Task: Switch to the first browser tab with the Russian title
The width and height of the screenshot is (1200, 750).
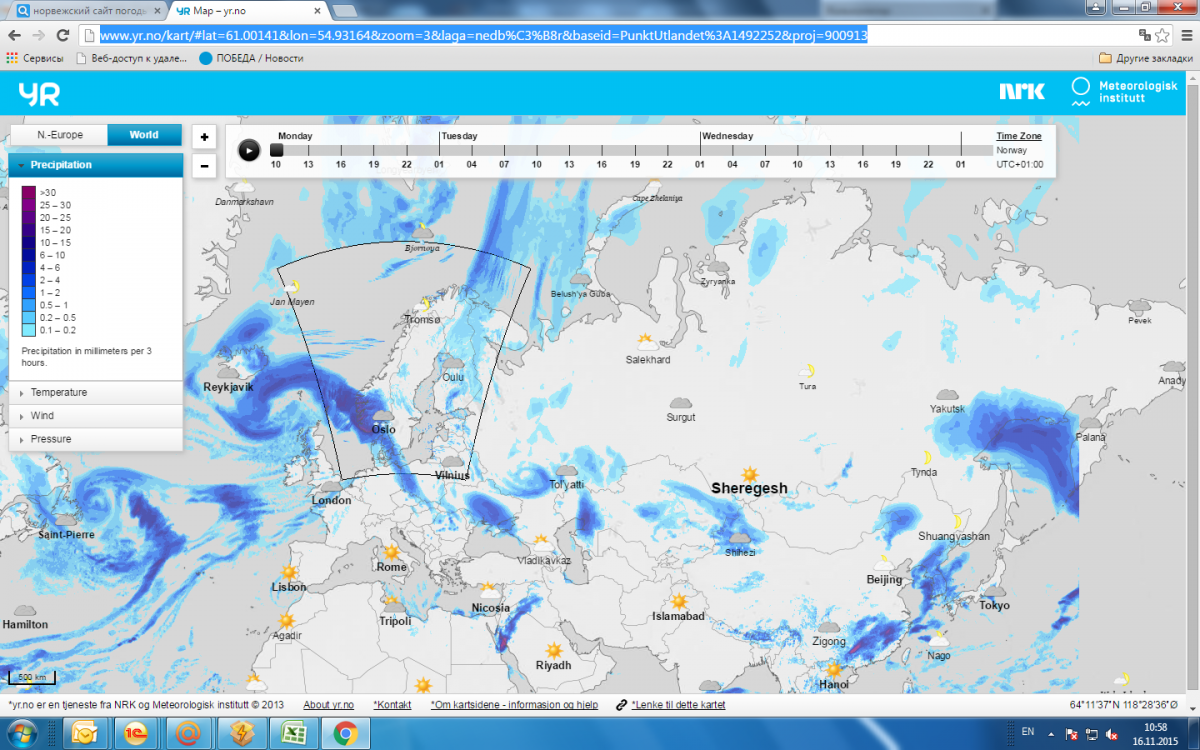Action: [85, 10]
